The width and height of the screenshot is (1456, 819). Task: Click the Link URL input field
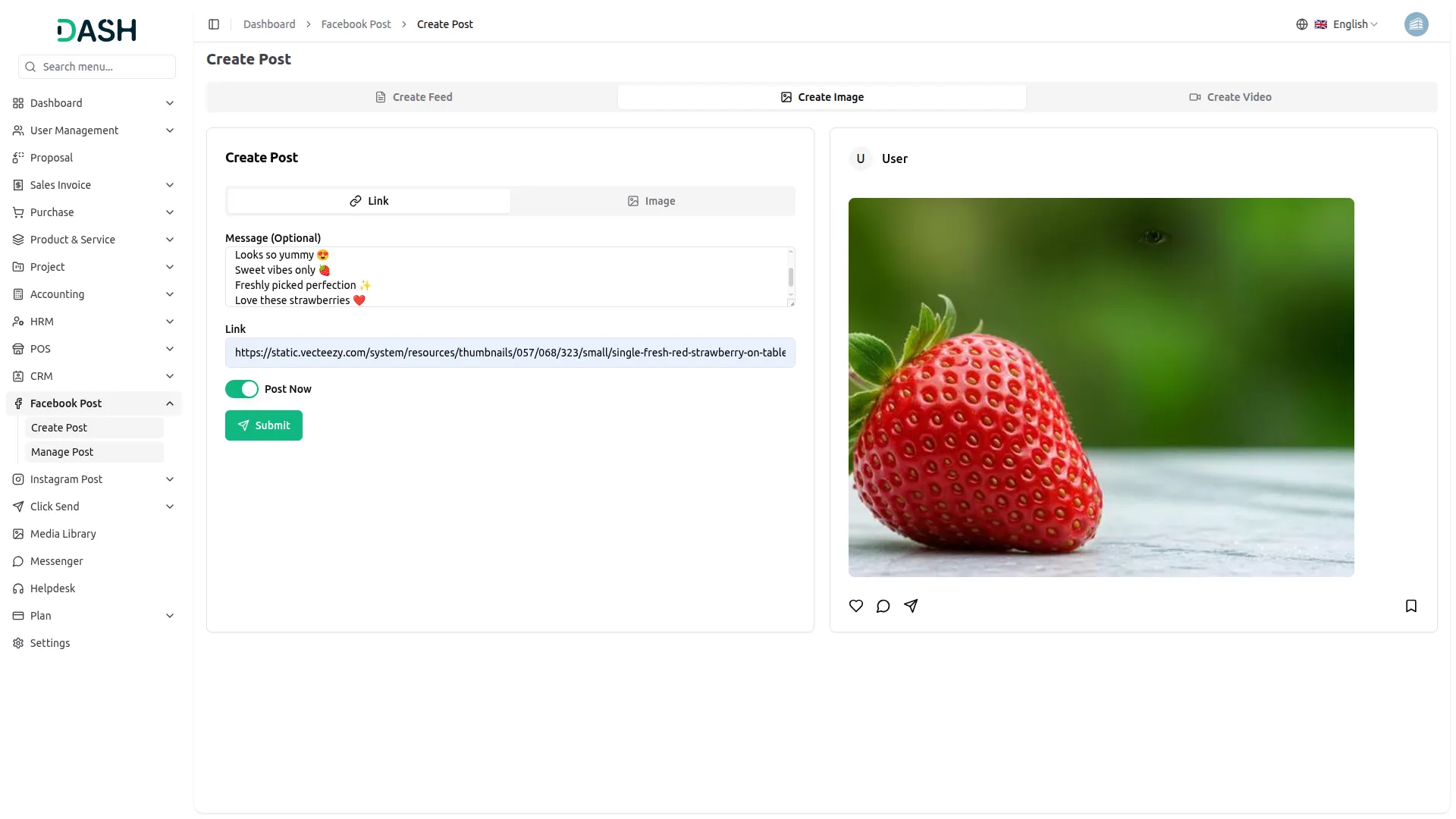pyautogui.click(x=510, y=353)
